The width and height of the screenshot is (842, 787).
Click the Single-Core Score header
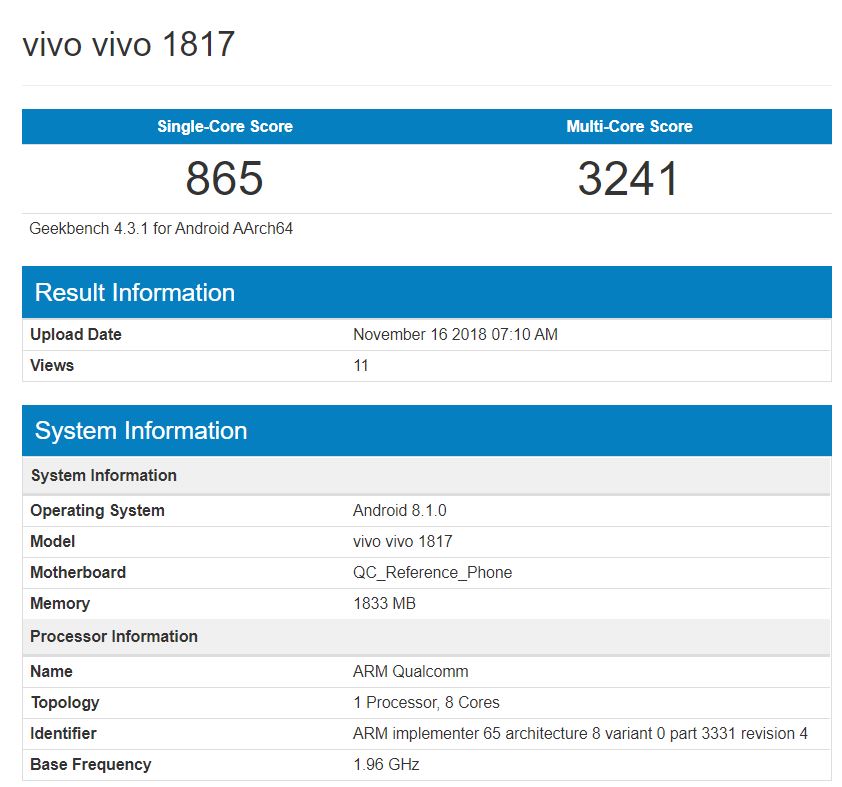[224, 126]
